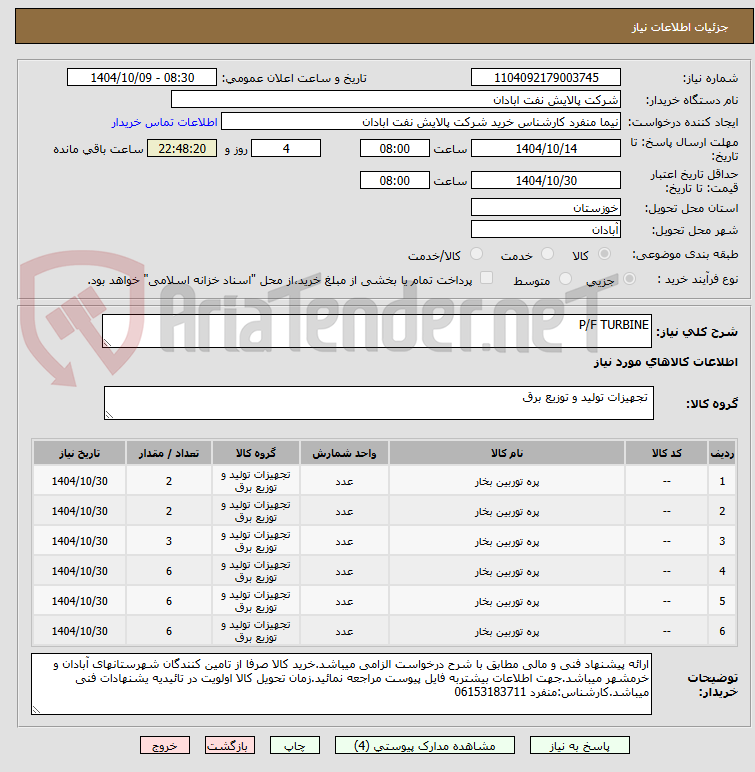Image resolution: width=755 pixels, height=772 pixels.
Task: Click the province field خوزستان
Action: [x=546, y=208]
